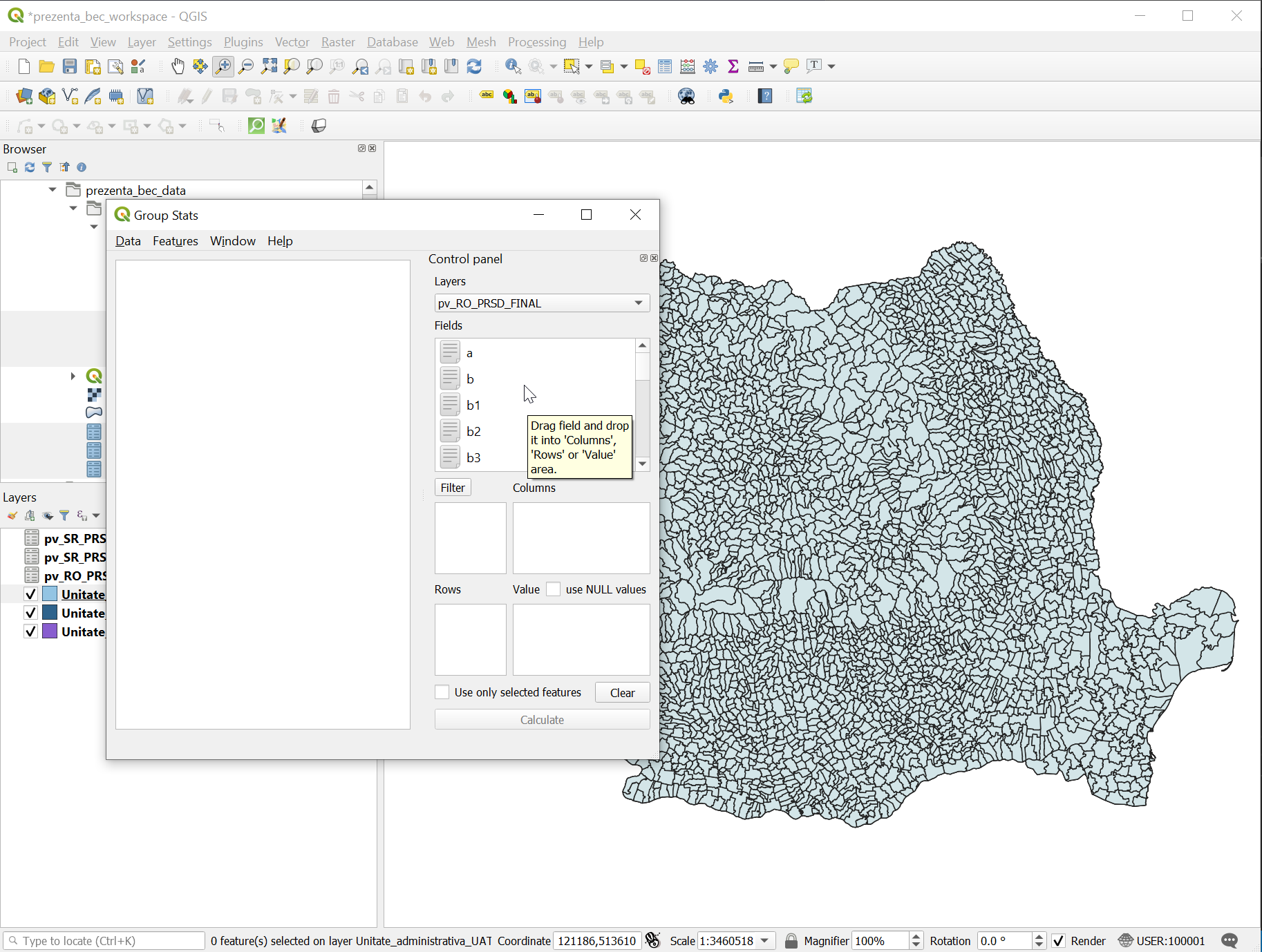This screenshot has width=1262, height=952.
Task: Open the Identify Features tool
Action: click(x=512, y=66)
